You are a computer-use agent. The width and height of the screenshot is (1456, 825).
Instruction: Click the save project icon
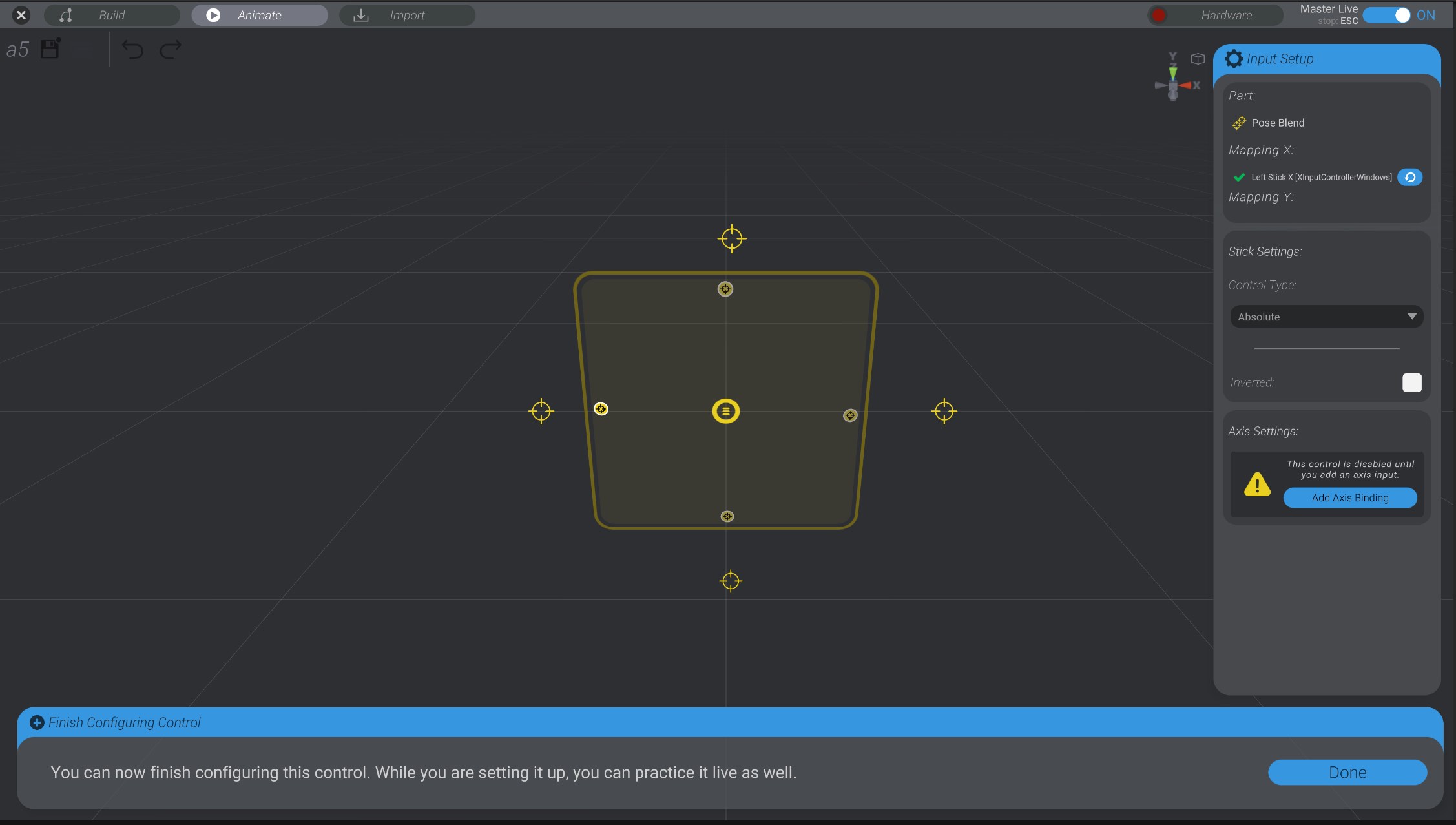[49, 48]
